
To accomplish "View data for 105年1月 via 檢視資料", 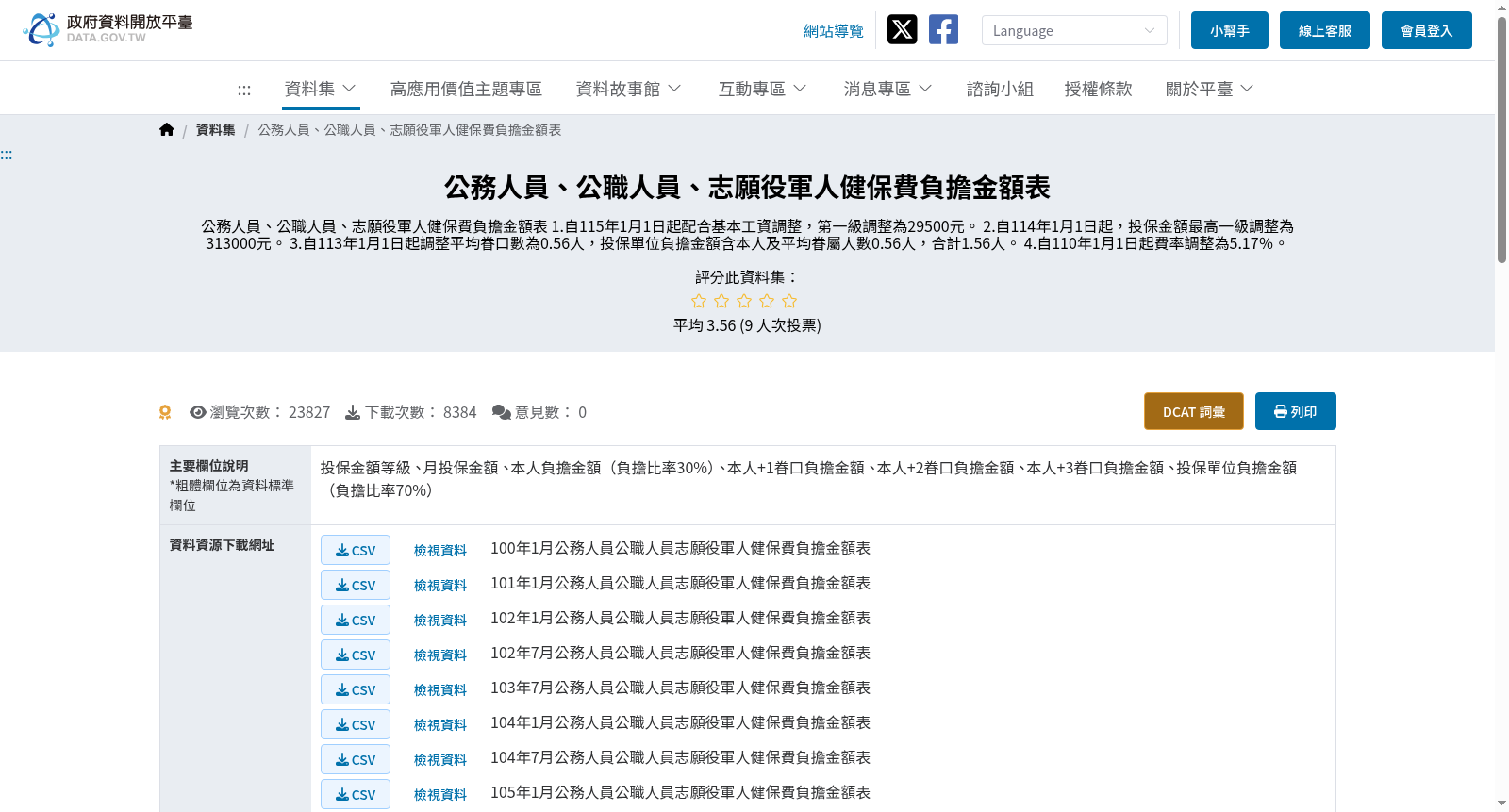I will pos(440,794).
